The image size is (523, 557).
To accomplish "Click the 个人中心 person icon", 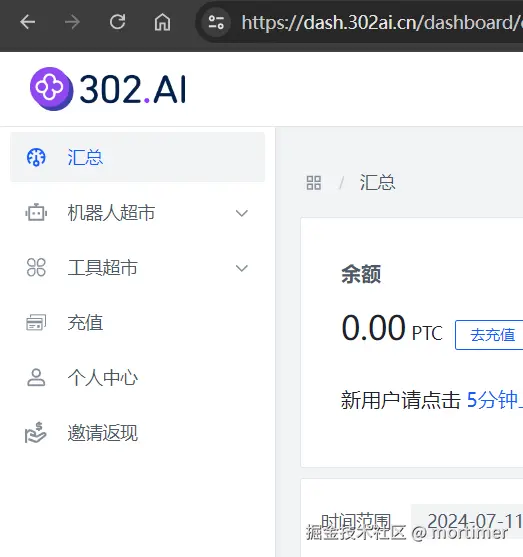I will coord(36,377).
